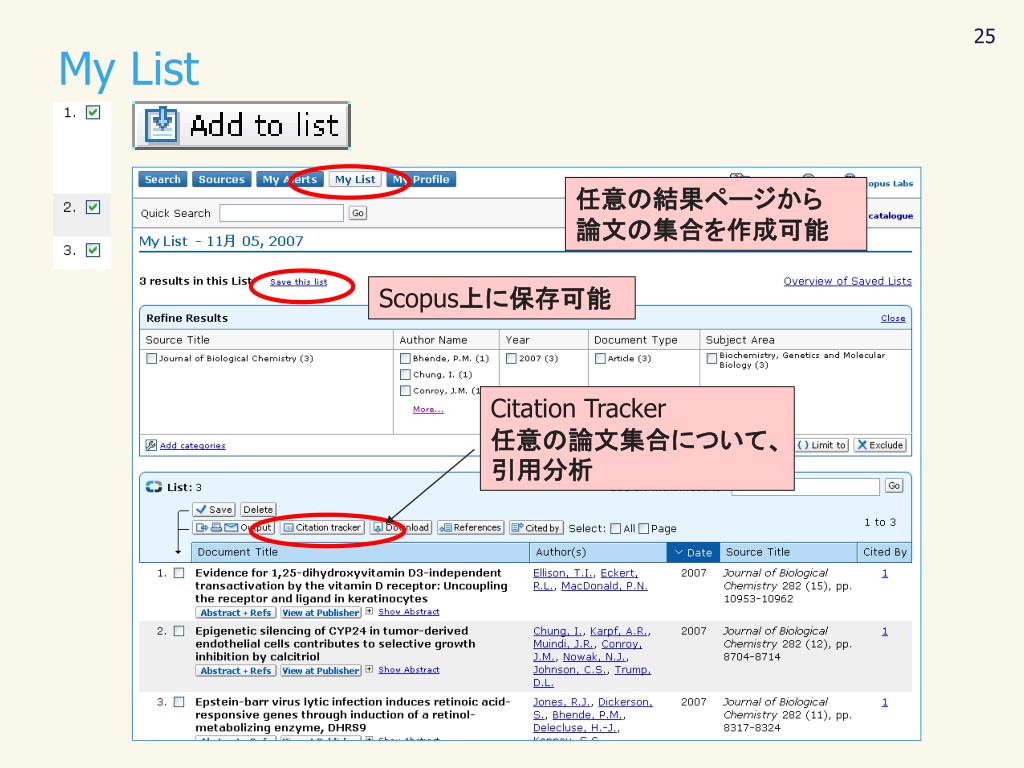Check Journal of Biological Chemistry source filter
Screen dimensions: 1024x768
pyautogui.click(x=152, y=359)
